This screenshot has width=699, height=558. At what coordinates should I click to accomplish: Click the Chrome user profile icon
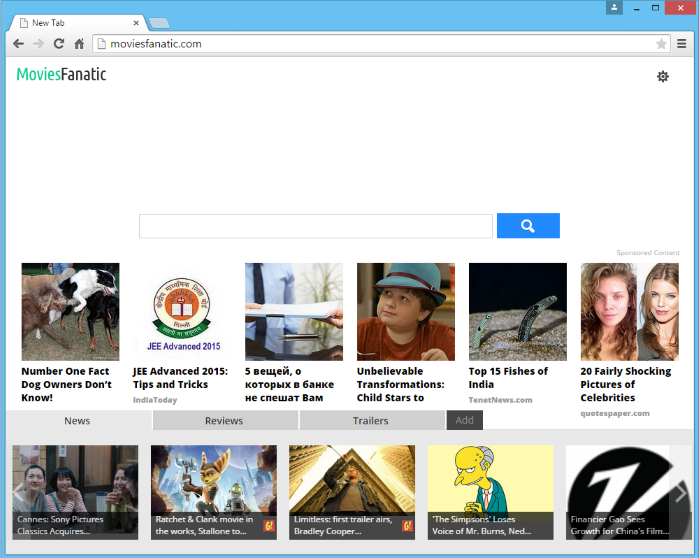pos(614,8)
